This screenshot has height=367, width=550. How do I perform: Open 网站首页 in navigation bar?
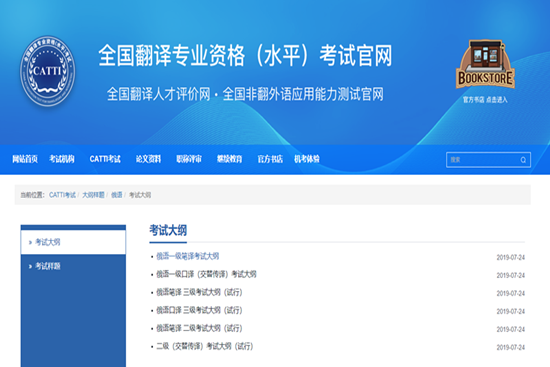pos(25,159)
